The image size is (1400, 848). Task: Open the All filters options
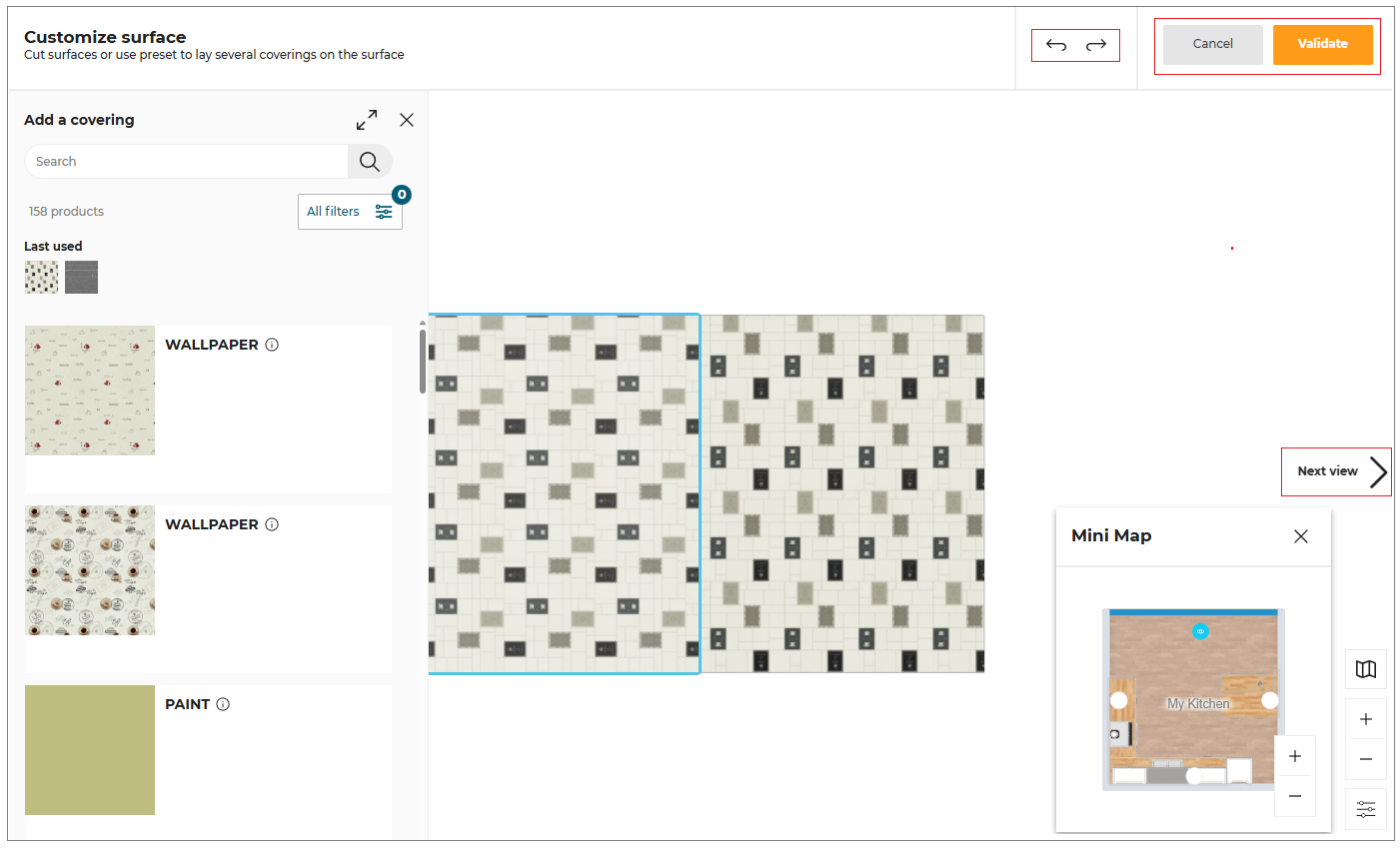[x=350, y=212]
